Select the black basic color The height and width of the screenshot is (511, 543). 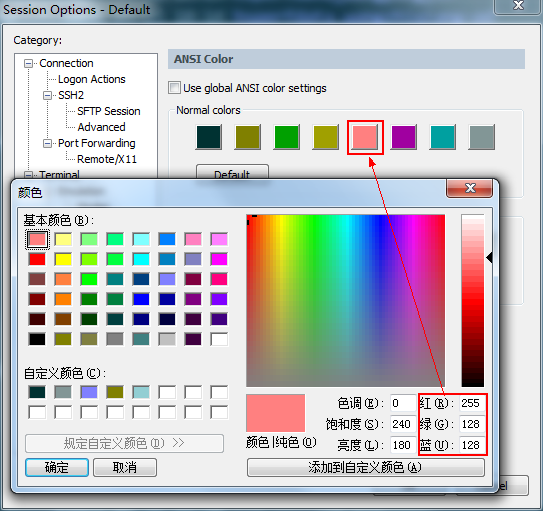[x=37, y=339]
